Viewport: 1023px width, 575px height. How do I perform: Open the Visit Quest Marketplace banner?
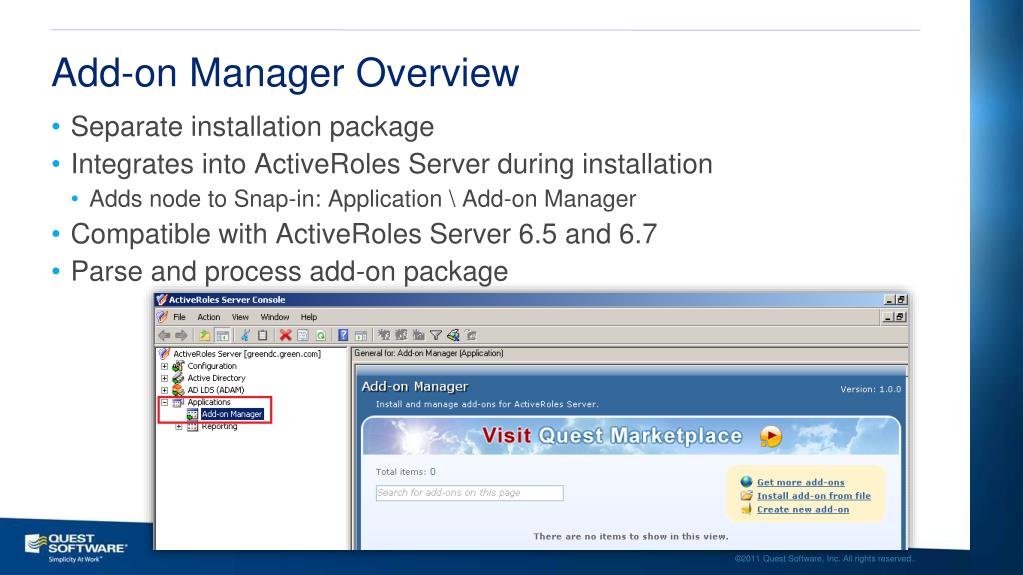[x=631, y=436]
